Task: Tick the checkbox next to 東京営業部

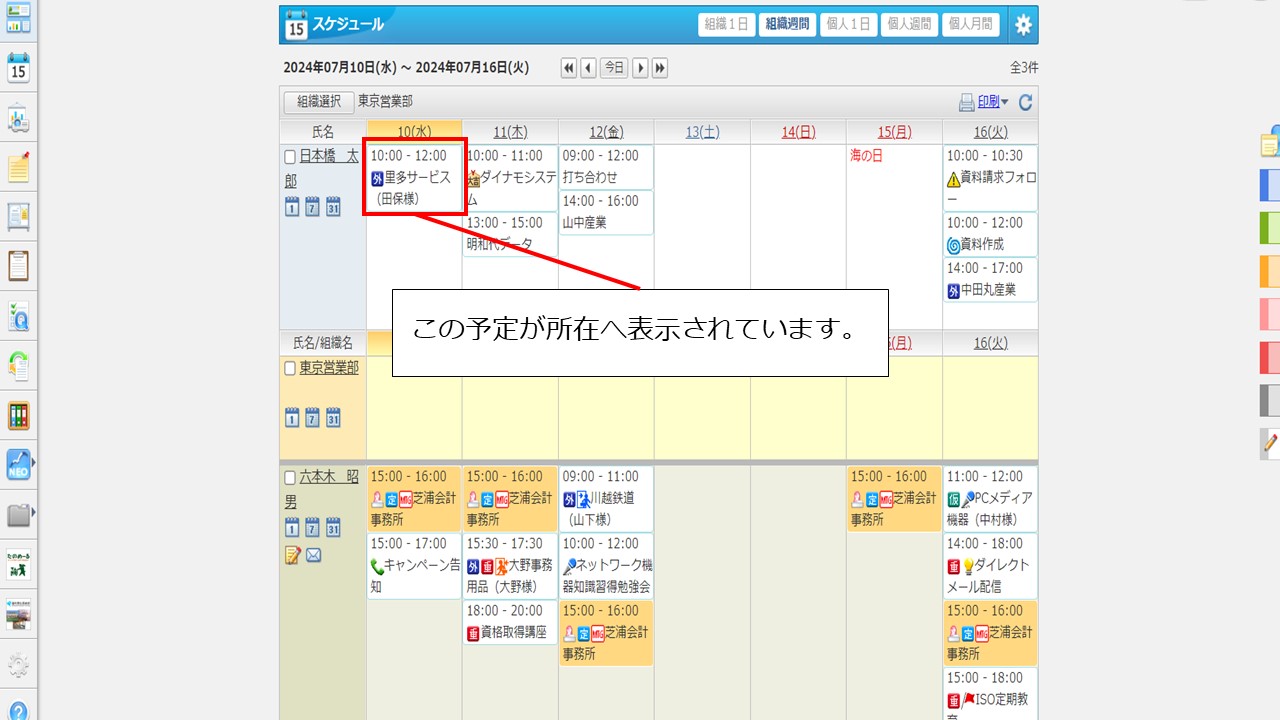Action: coord(290,368)
